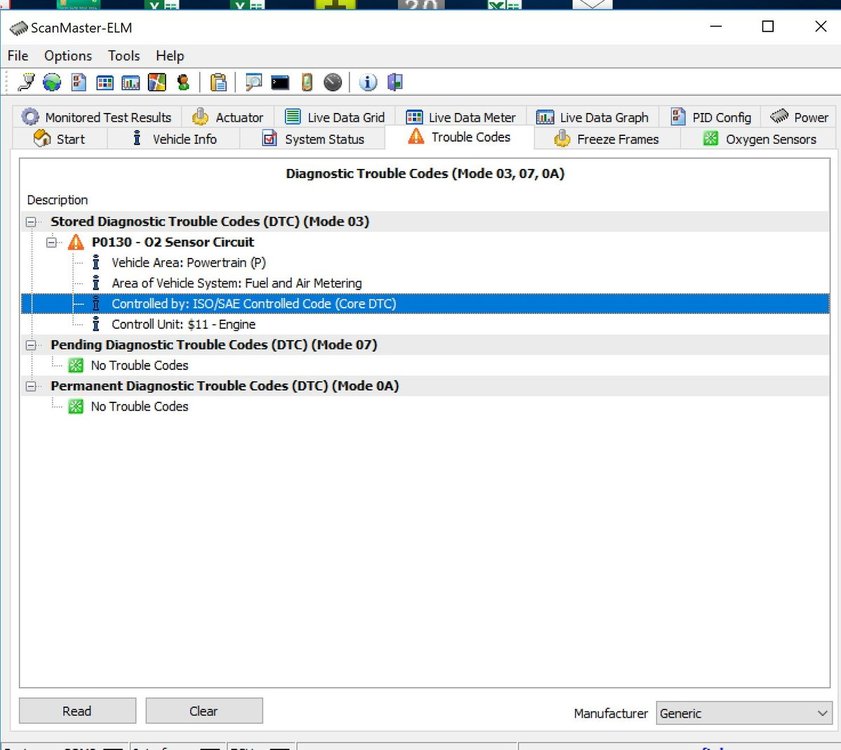Open the Tools menu

pos(124,56)
